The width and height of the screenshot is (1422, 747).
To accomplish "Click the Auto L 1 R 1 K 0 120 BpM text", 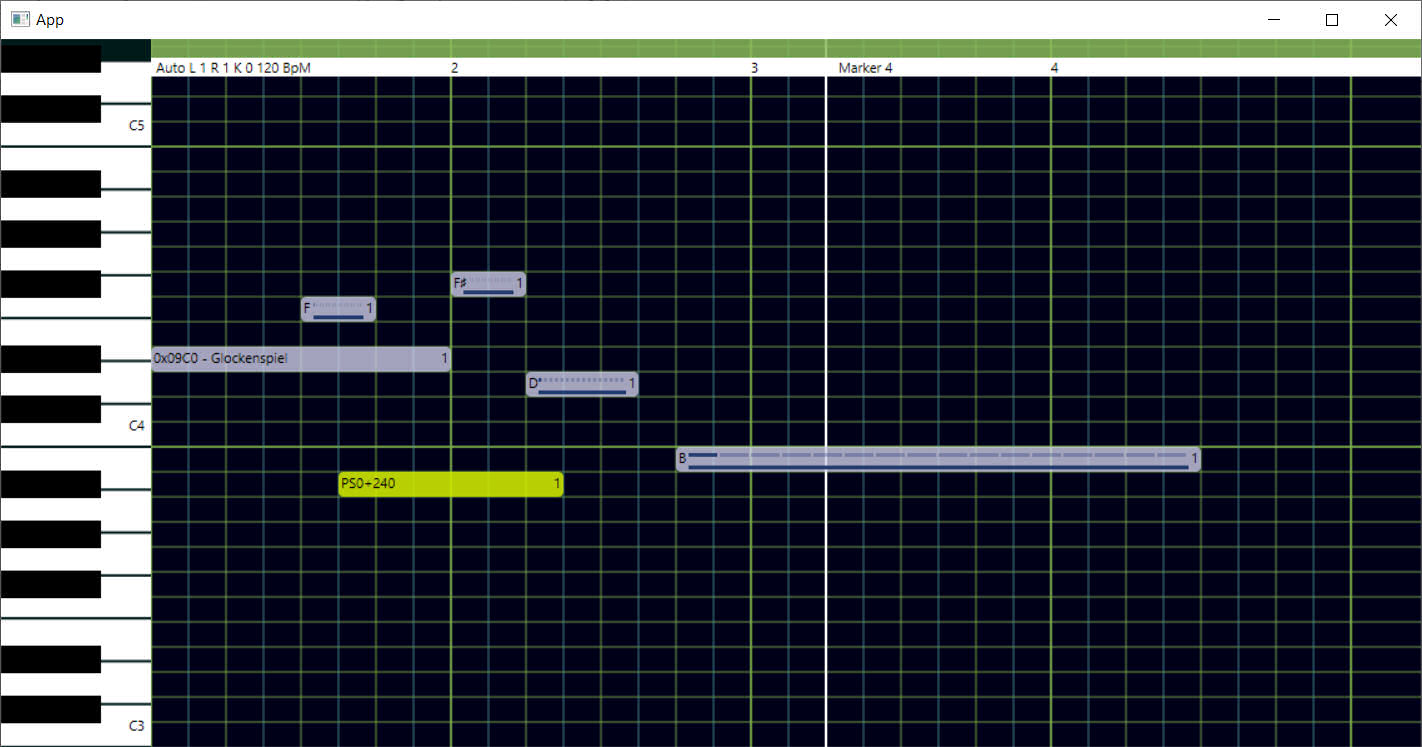I will pos(233,68).
